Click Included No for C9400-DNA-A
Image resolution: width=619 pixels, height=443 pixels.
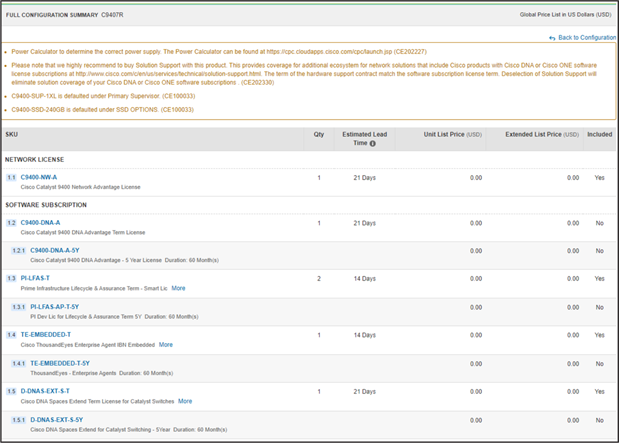(x=599, y=223)
